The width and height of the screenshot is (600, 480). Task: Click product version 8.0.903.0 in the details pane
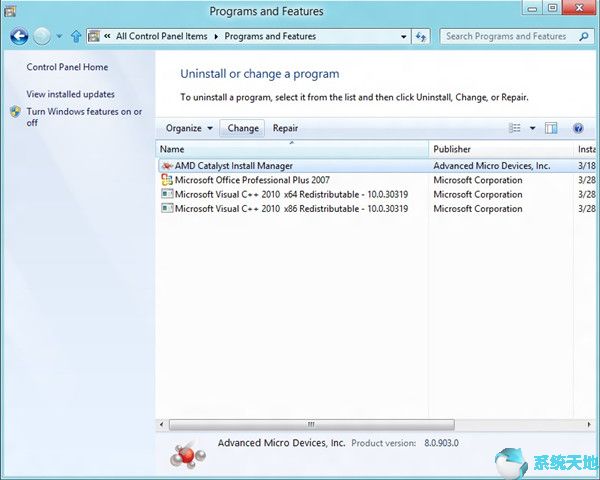click(x=441, y=443)
